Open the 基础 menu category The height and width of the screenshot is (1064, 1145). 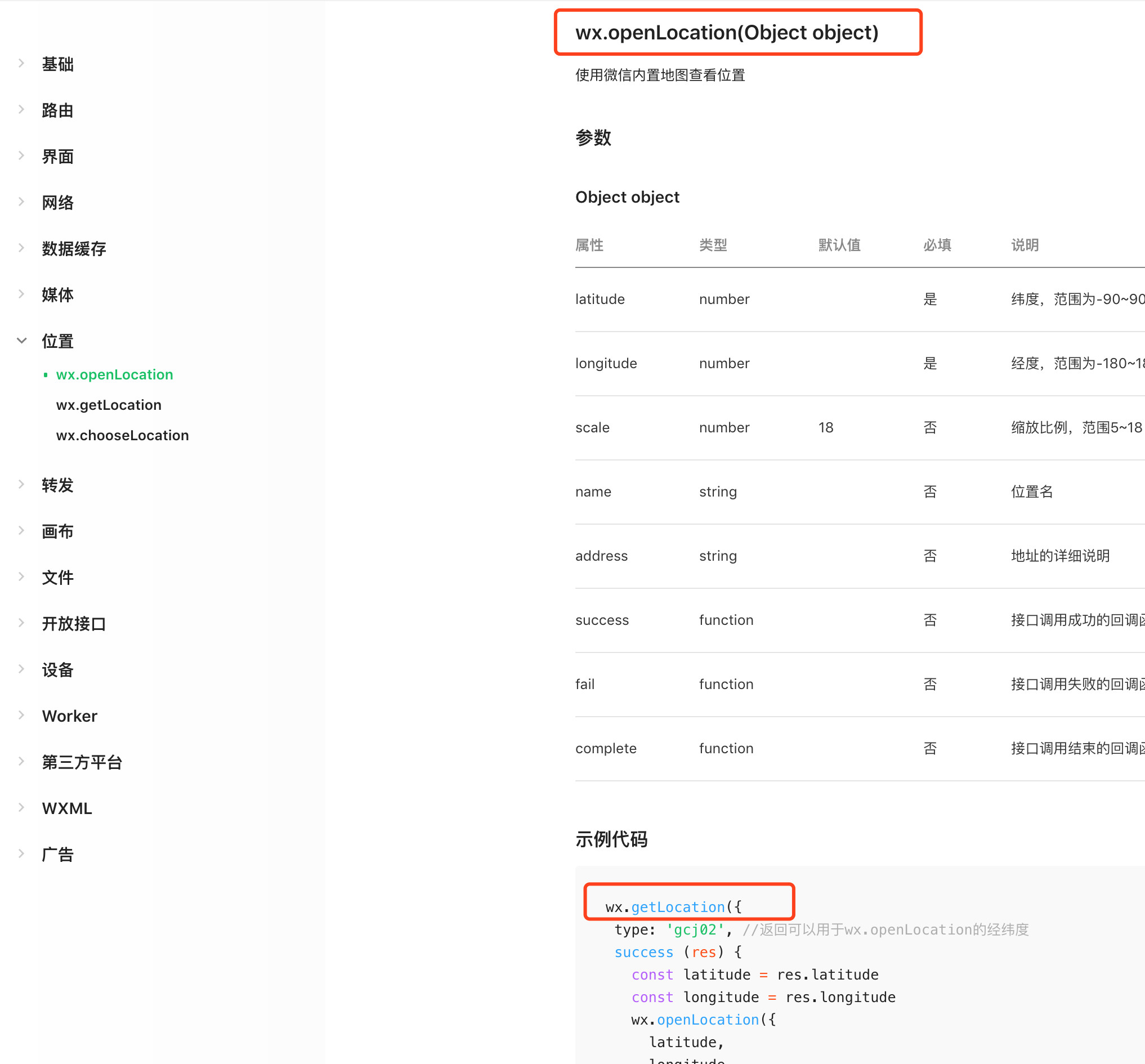57,64
